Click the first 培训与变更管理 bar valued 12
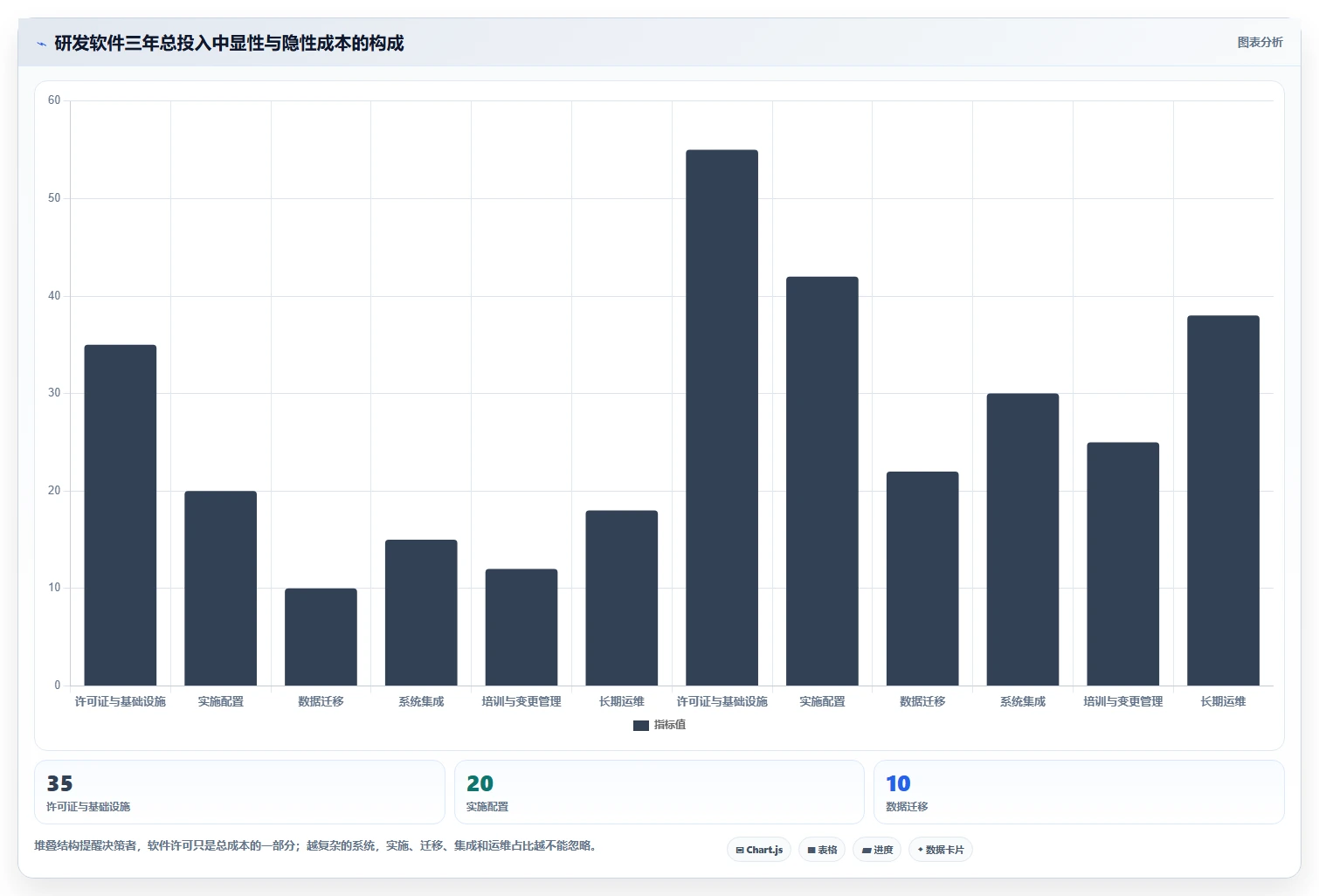Screen dimensions: 1319x896 pos(521,627)
